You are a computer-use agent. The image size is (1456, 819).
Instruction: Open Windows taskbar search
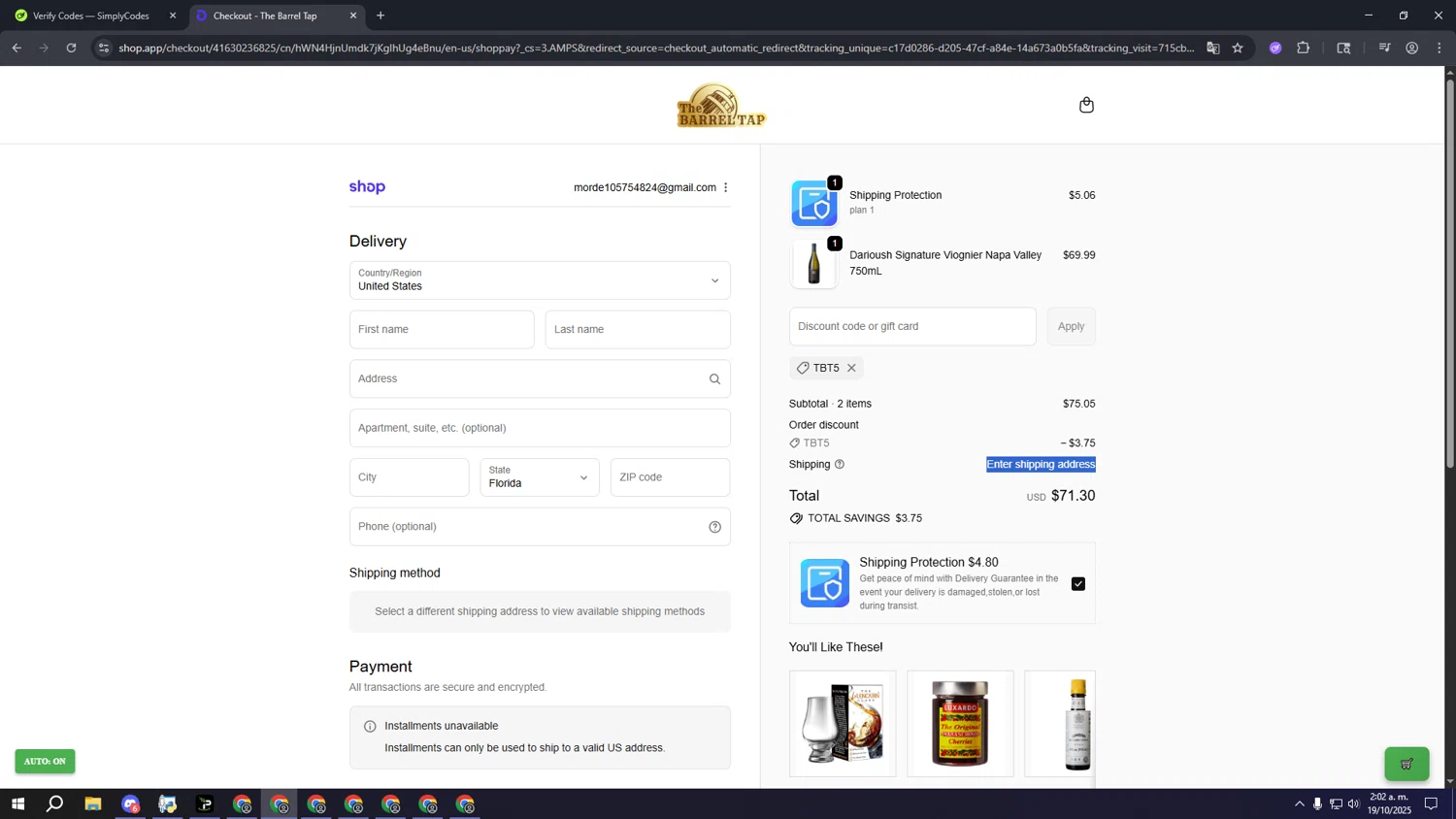[55, 803]
